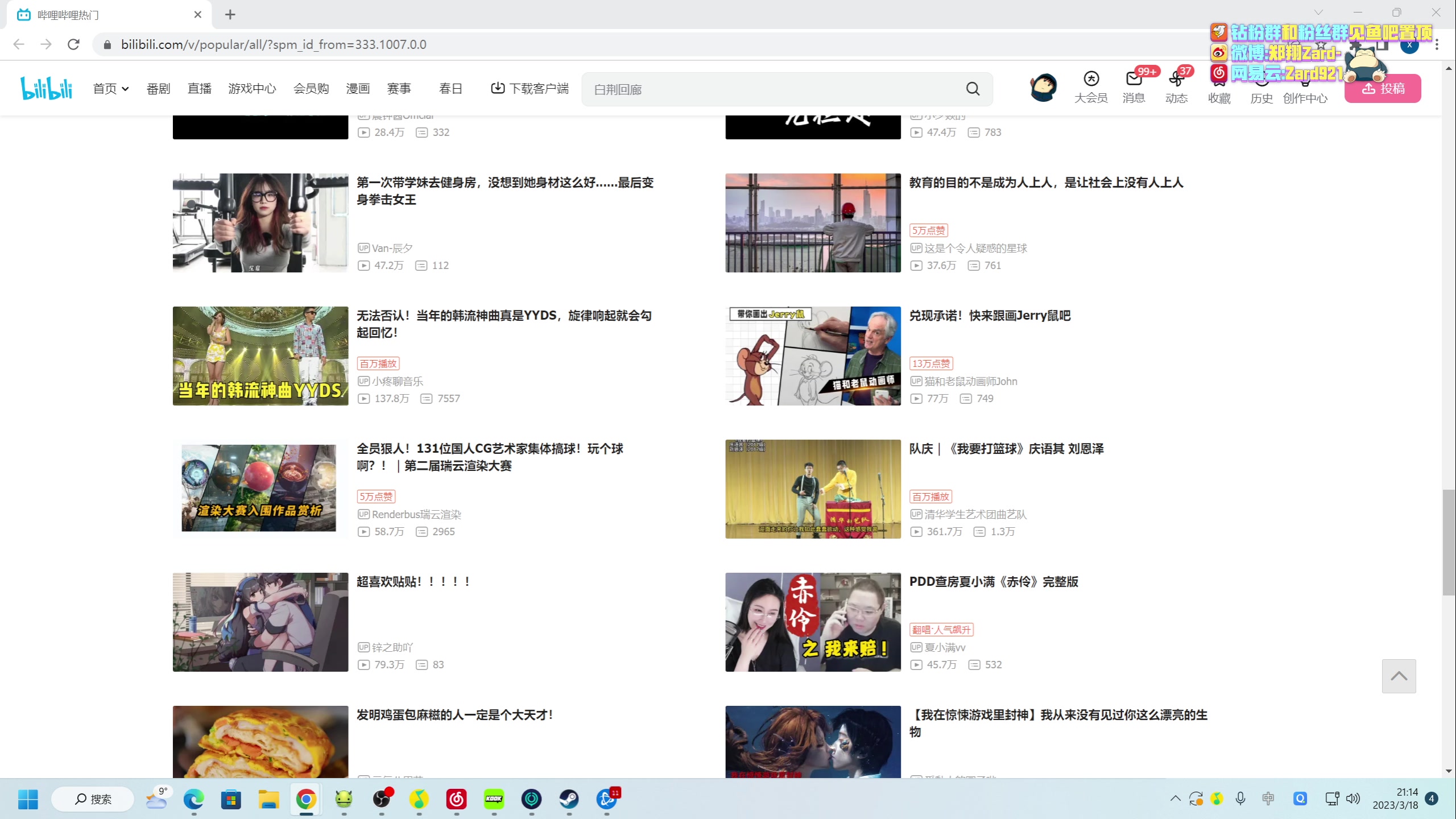
Task: Open video 兑现承诺！快来跟画Jerry鼠吧
Action: click(x=990, y=316)
